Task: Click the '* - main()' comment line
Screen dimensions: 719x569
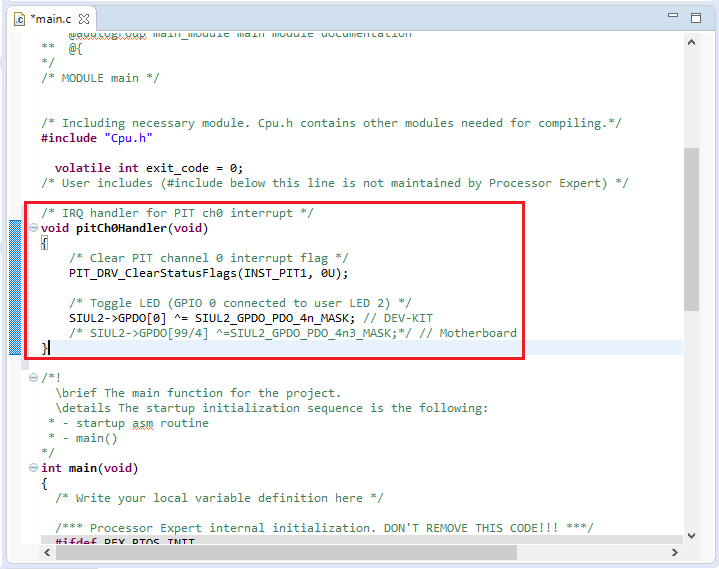Action: tap(83, 438)
